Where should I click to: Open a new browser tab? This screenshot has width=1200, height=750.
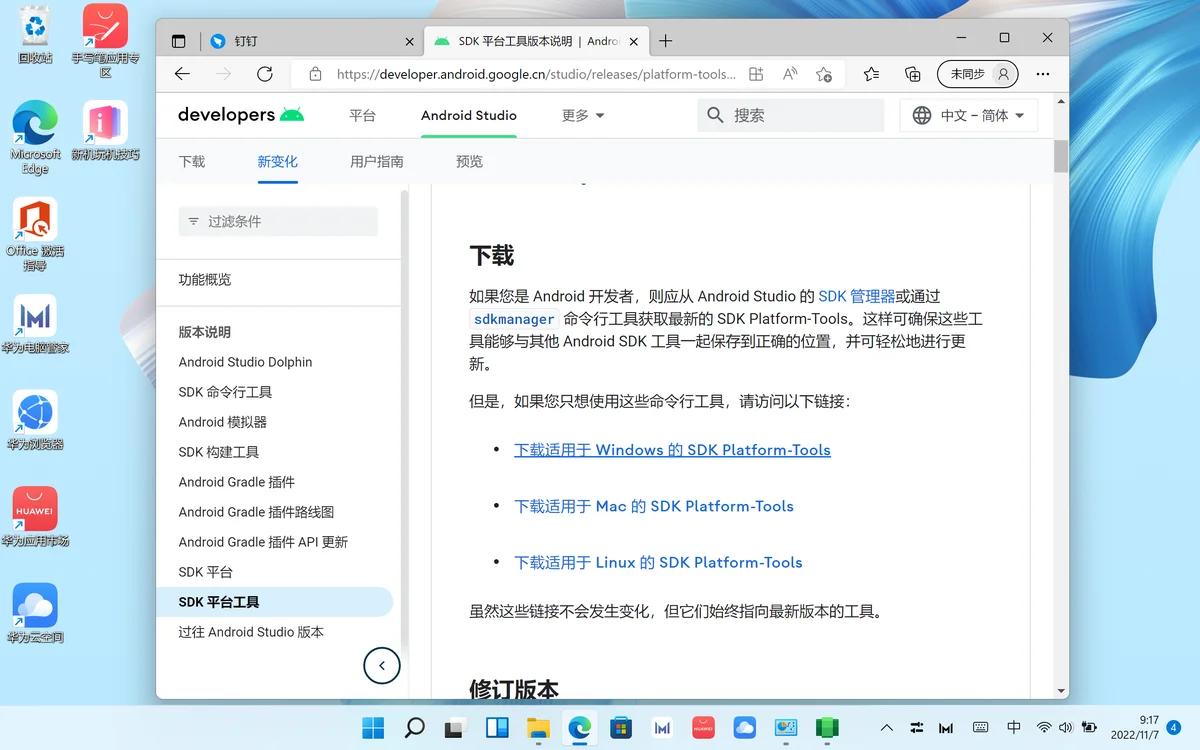click(666, 41)
